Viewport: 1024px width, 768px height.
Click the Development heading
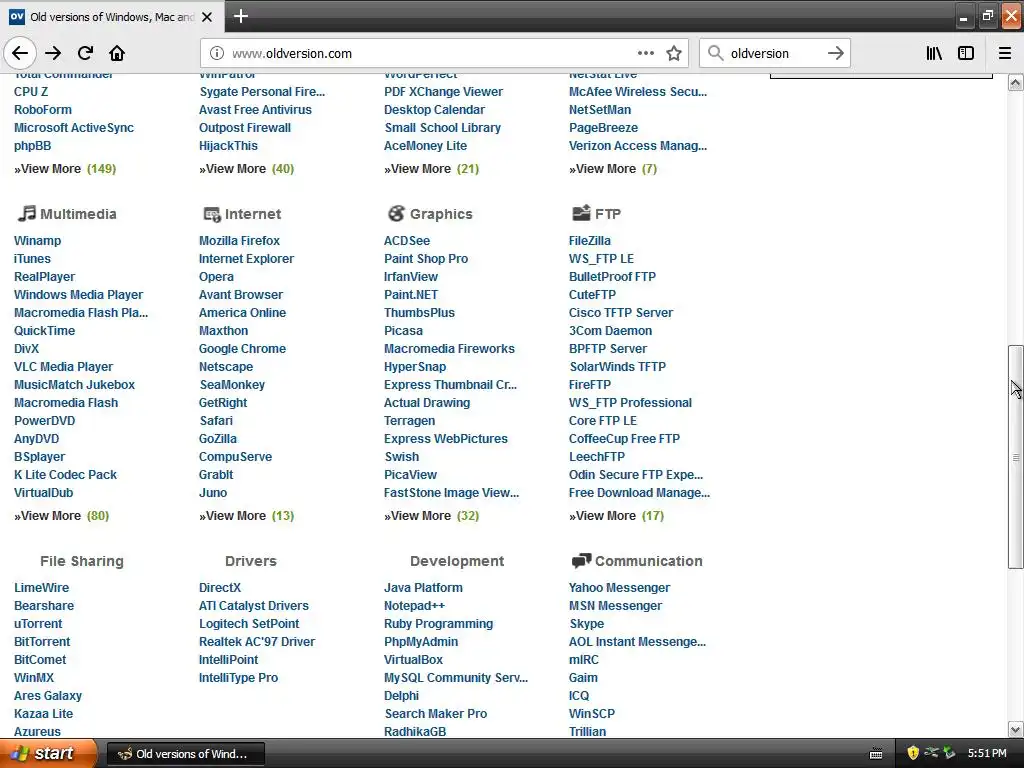pos(457,561)
